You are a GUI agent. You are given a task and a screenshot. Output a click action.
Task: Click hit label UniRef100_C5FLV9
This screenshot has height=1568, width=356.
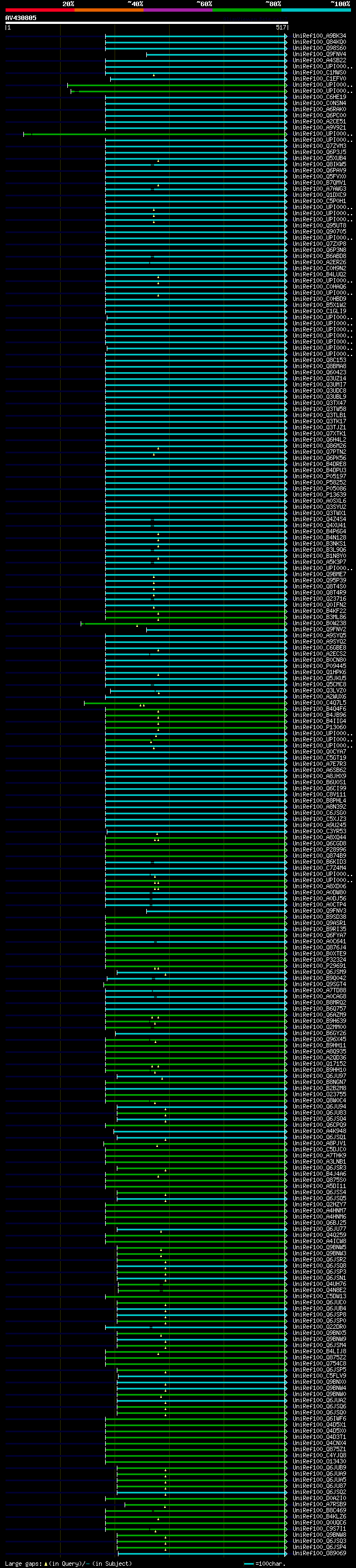[x=319, y=1376]
